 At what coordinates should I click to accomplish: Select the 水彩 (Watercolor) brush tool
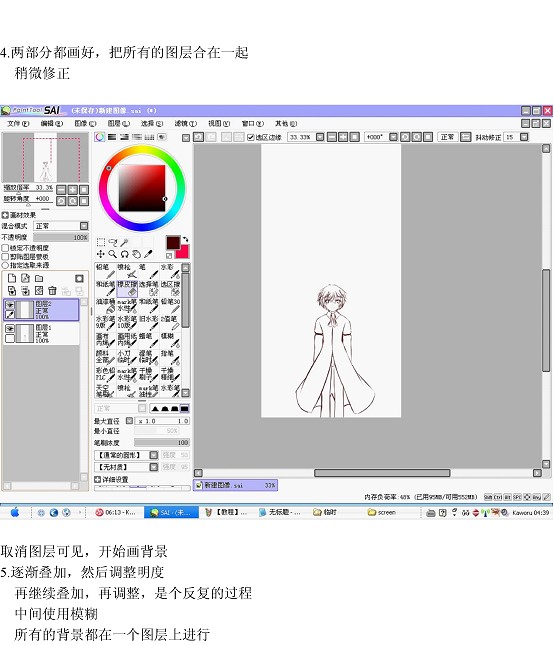[170, 271]
